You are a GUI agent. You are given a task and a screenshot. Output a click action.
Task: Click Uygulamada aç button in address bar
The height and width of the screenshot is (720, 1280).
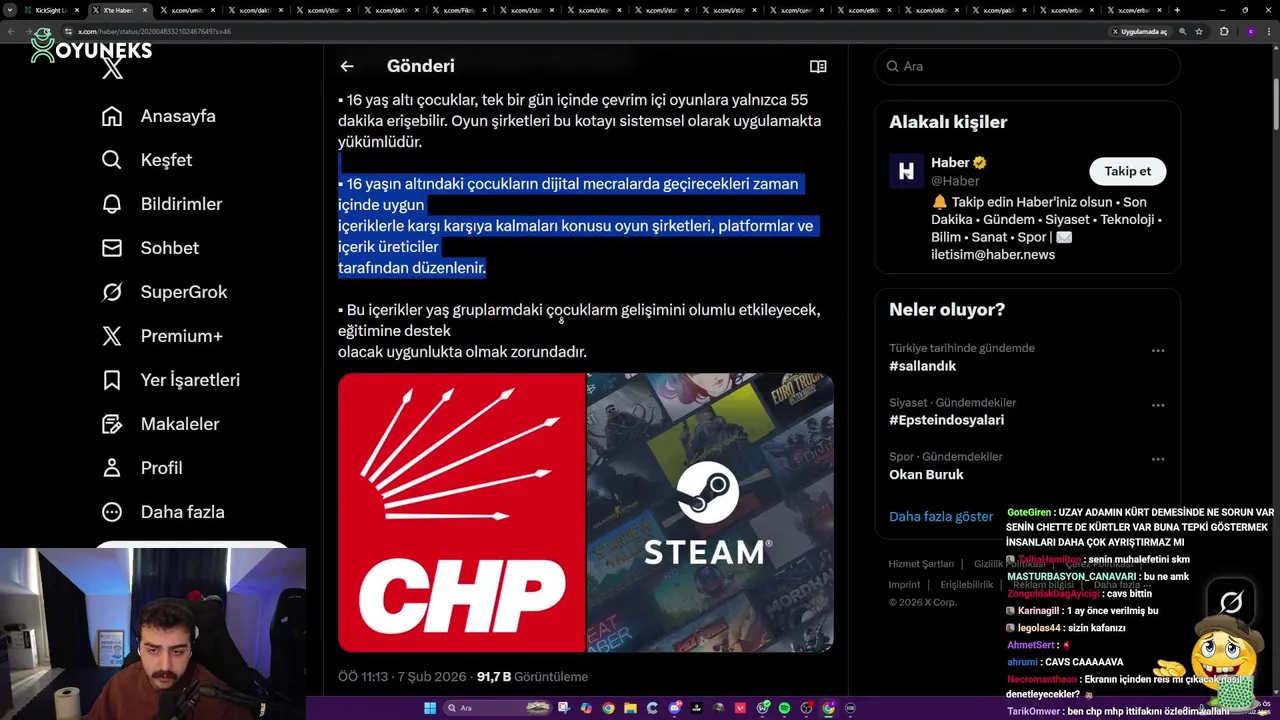[1139, 31]
